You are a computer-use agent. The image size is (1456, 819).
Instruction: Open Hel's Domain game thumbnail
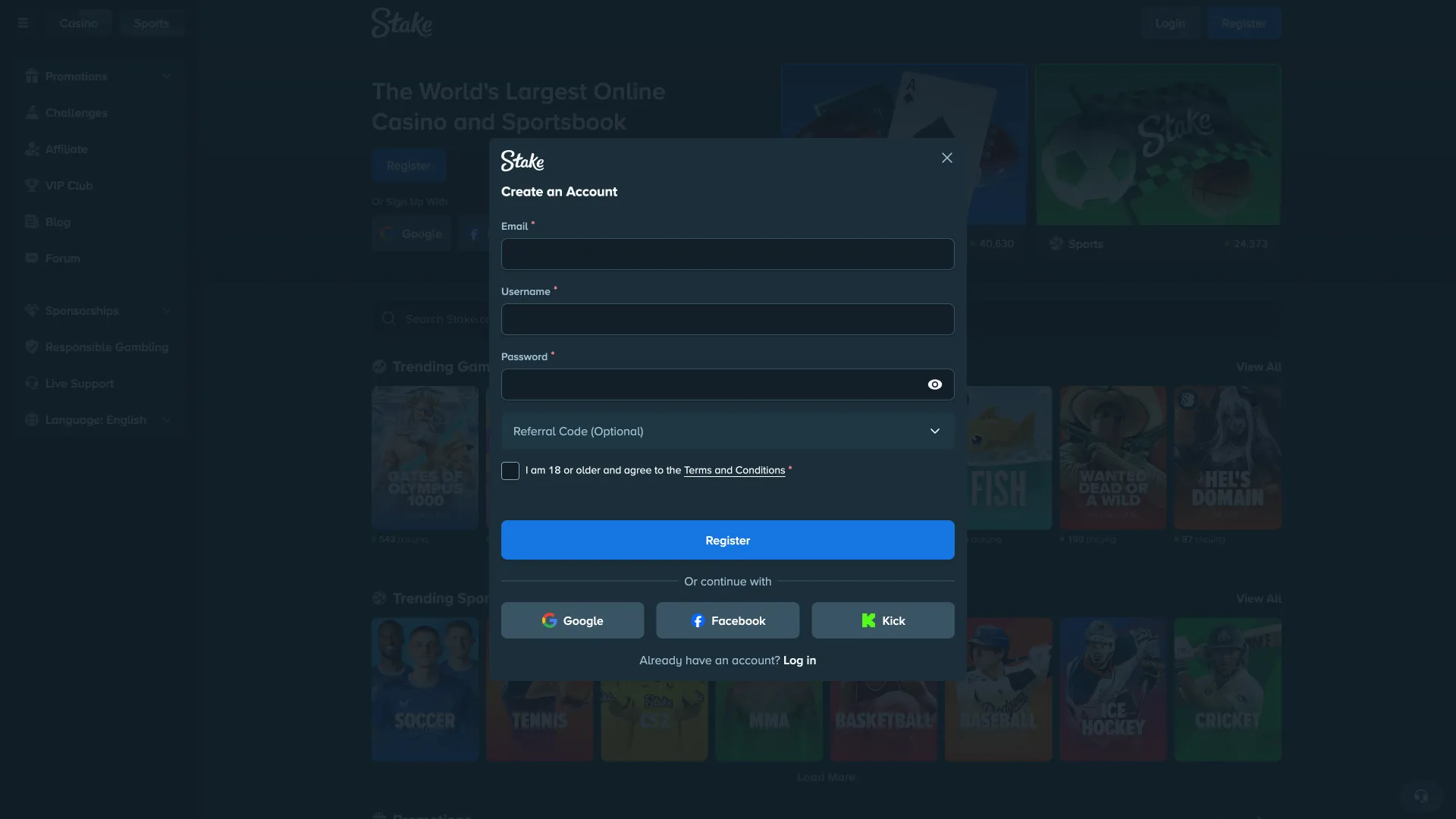(x=1228, y=457)
